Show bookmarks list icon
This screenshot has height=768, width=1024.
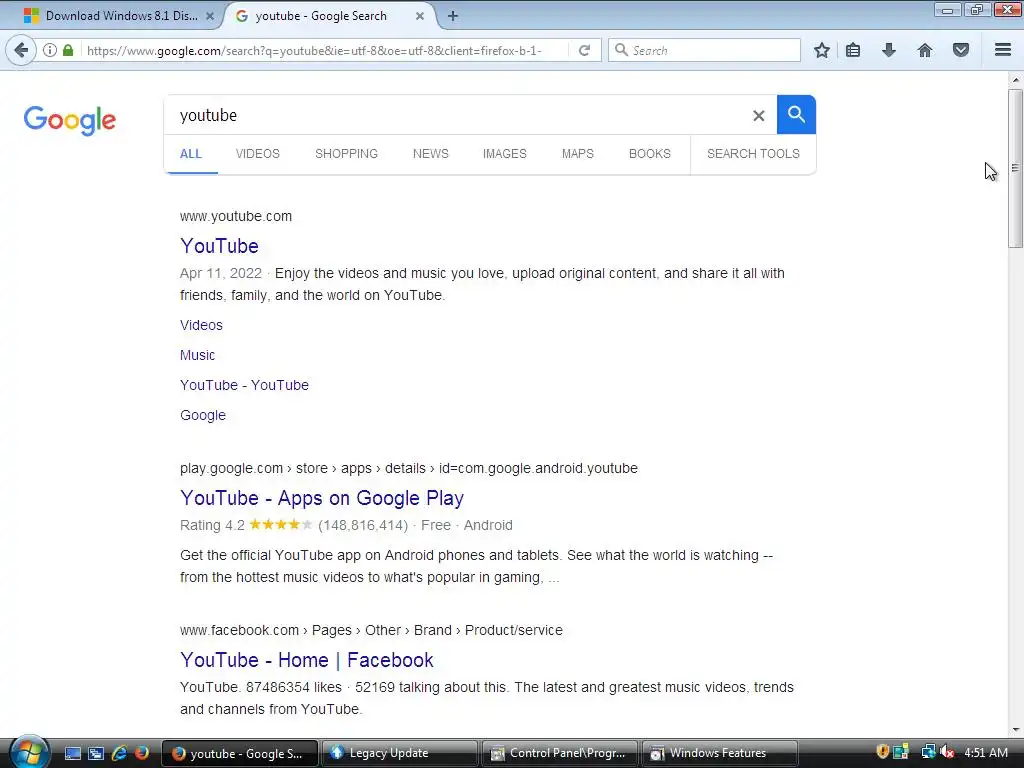tap(853, 50)
